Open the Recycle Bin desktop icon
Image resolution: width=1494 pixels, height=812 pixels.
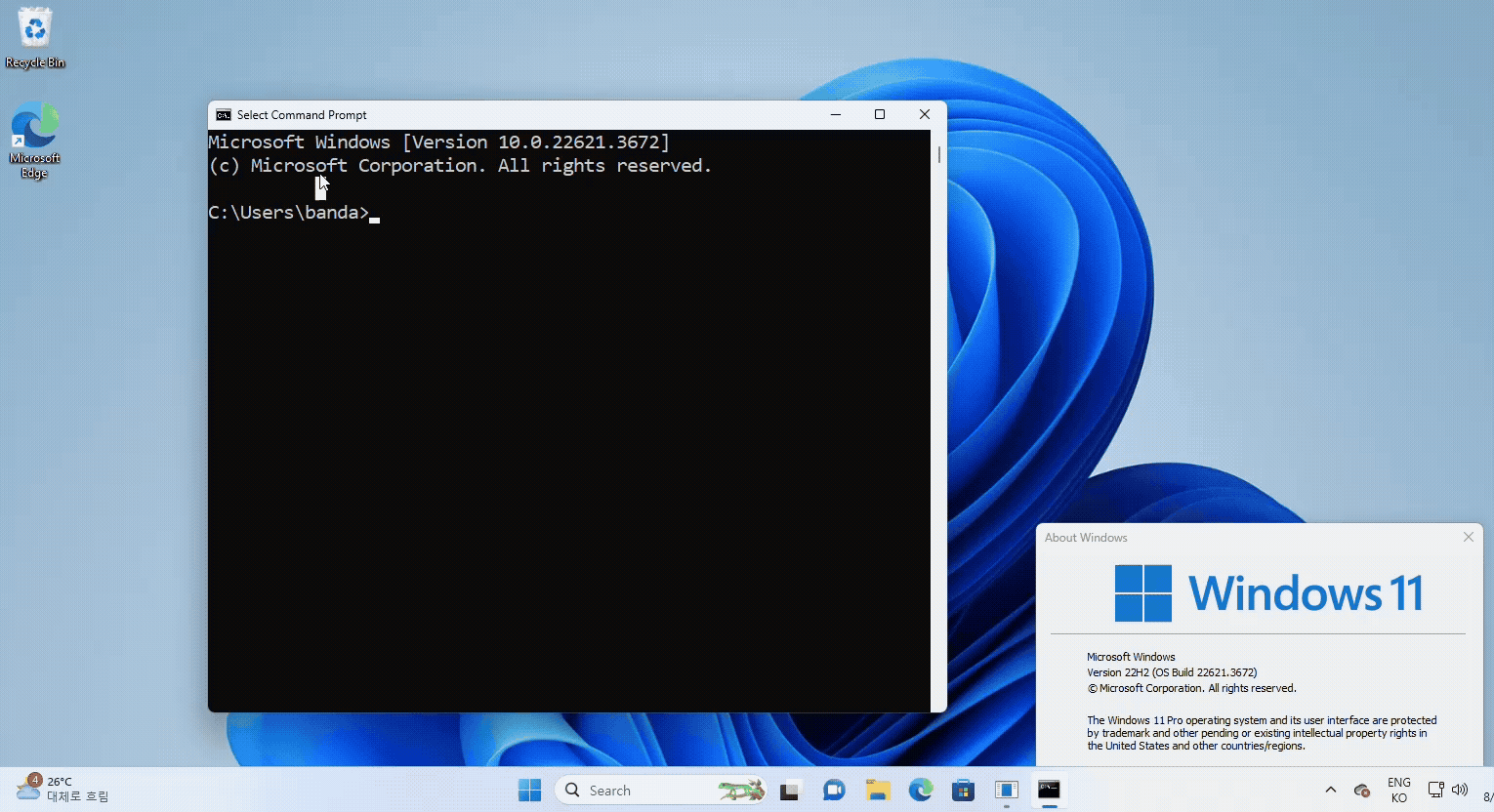35,39
